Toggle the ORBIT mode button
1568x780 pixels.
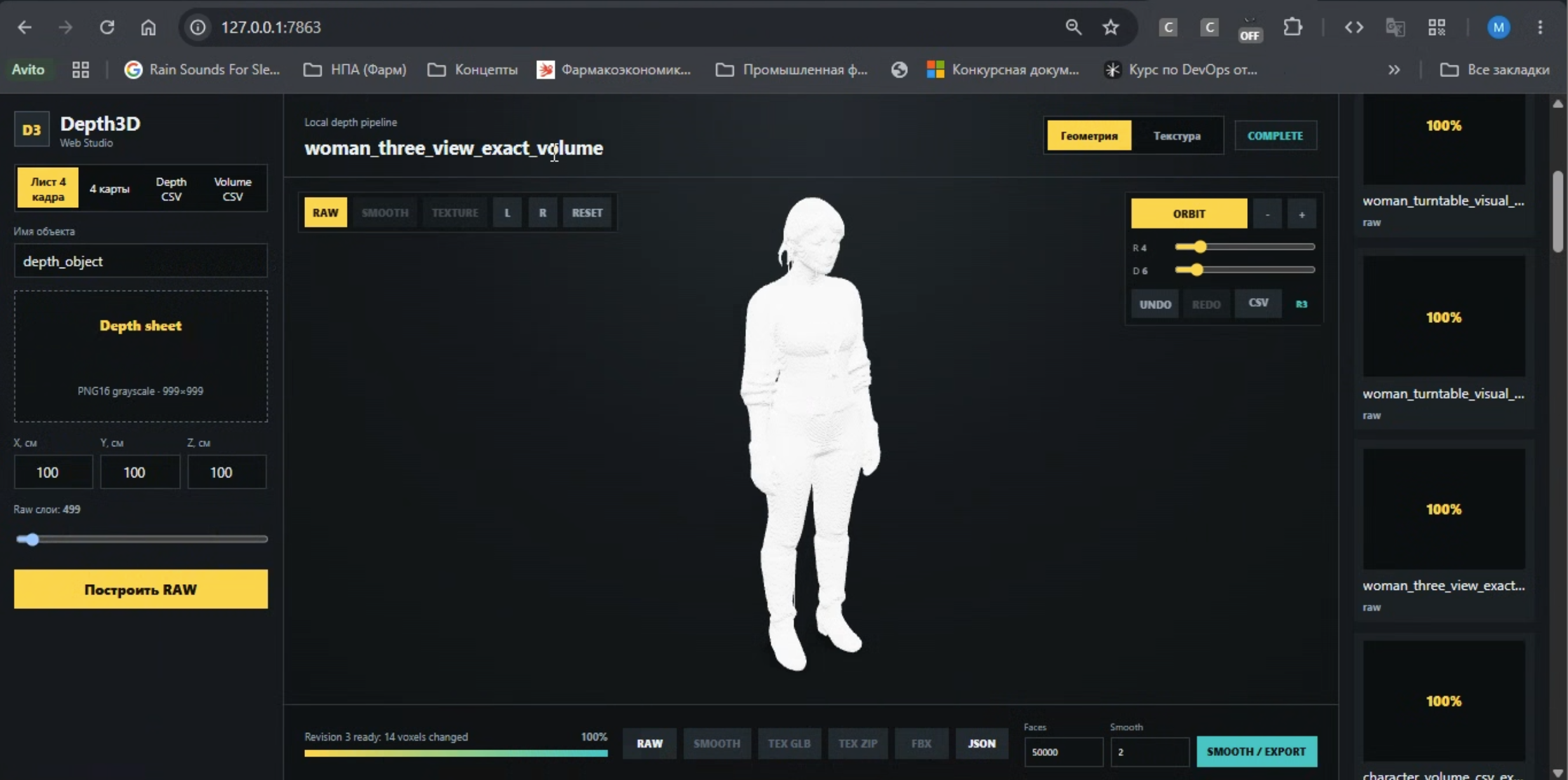point(1189,214)
